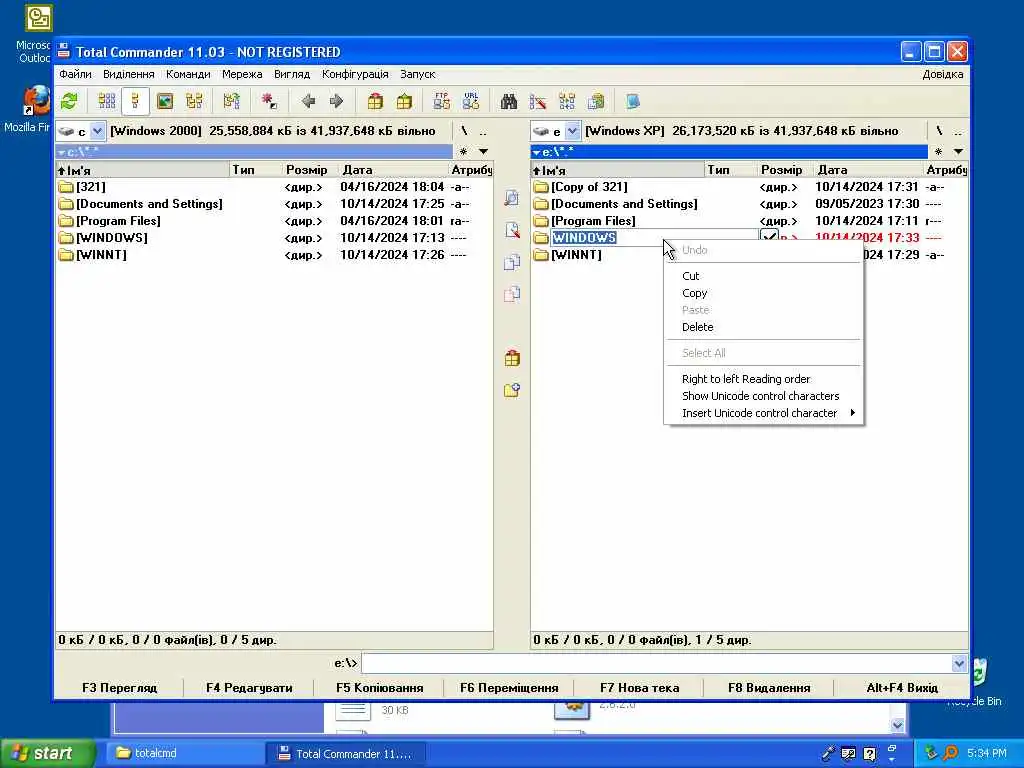This screenshot has height=768, width=1024.
Task: Click the green Reread source refresh icon
Action: (69, 101)
